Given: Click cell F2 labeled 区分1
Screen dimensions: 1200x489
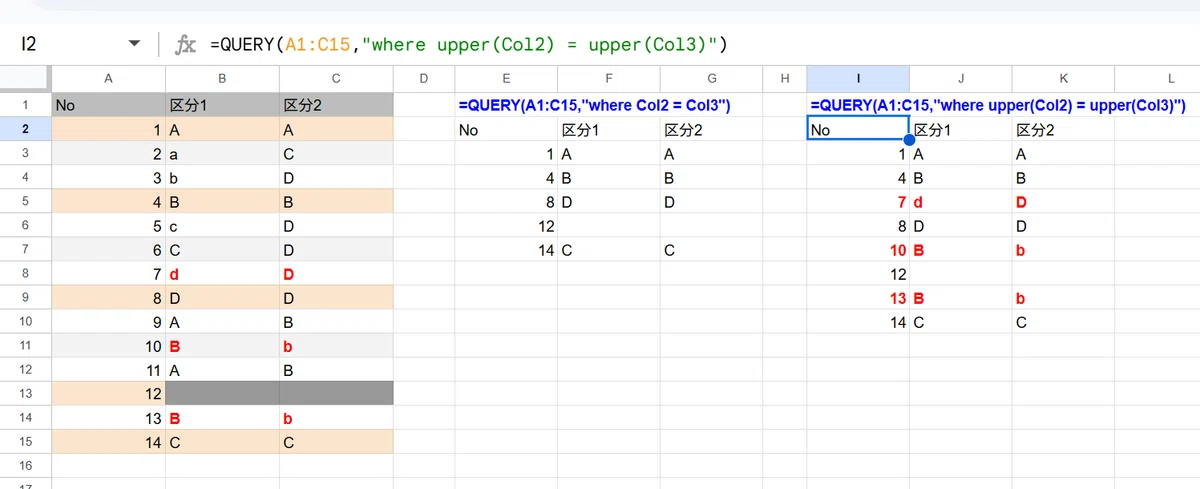Looking at the screenshot, I should tap(609, 129).
